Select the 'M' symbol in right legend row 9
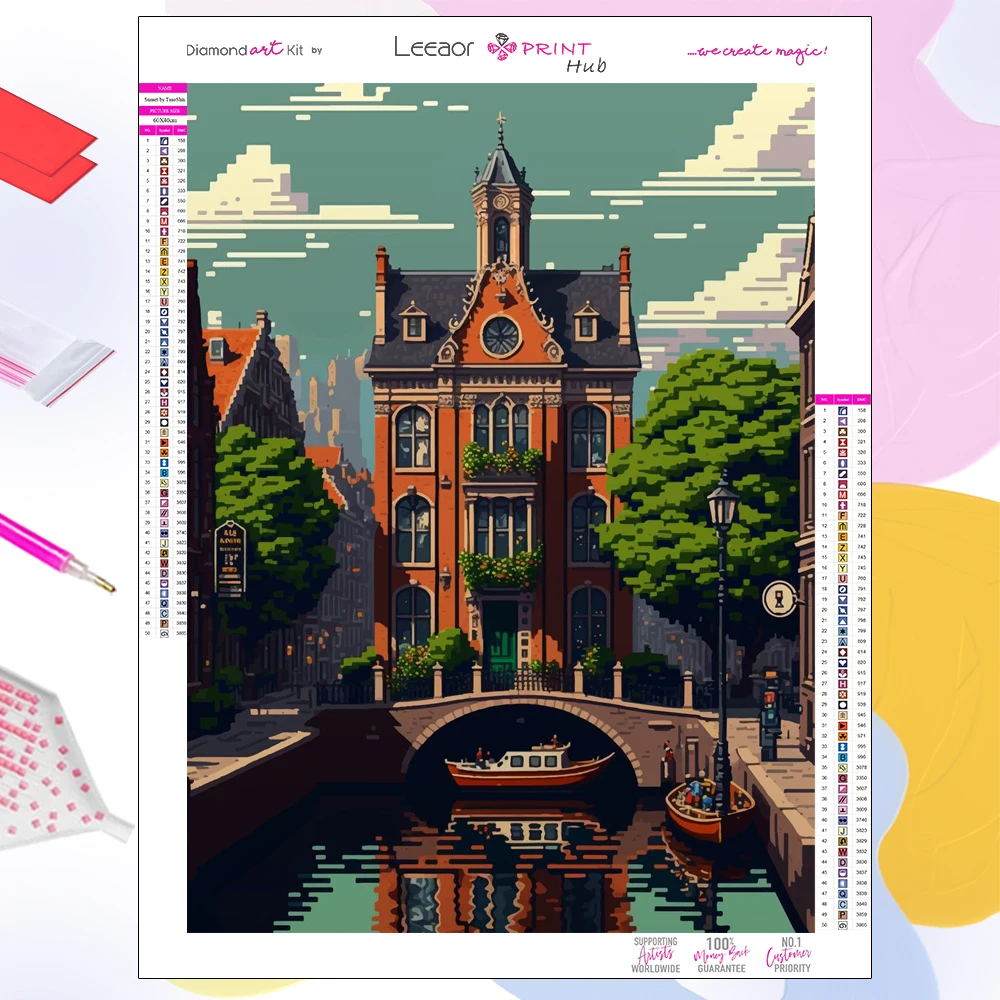Screen dimensions: 1000x1000 [842, 495]
